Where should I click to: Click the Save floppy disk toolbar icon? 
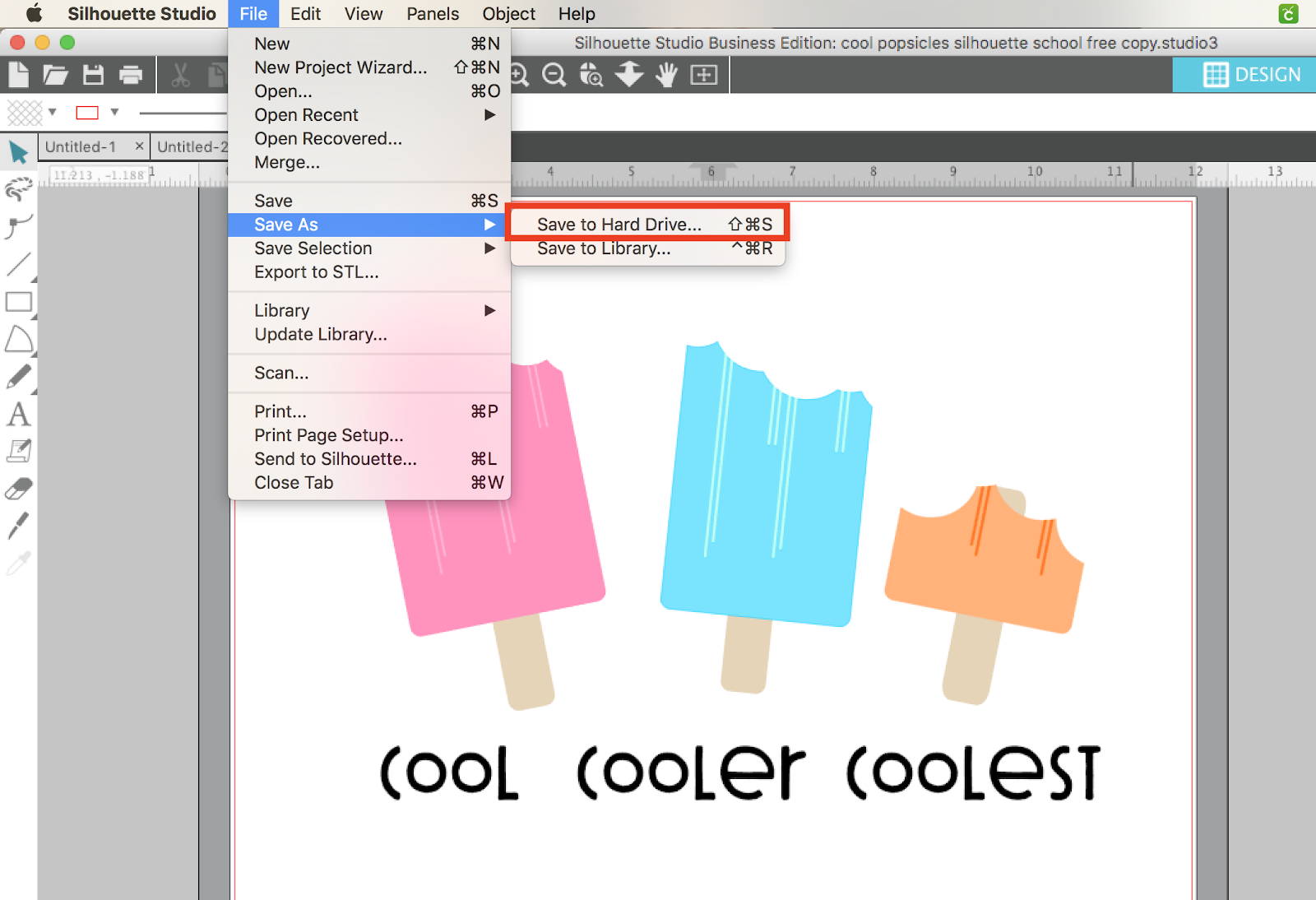[x=94, y=75]
